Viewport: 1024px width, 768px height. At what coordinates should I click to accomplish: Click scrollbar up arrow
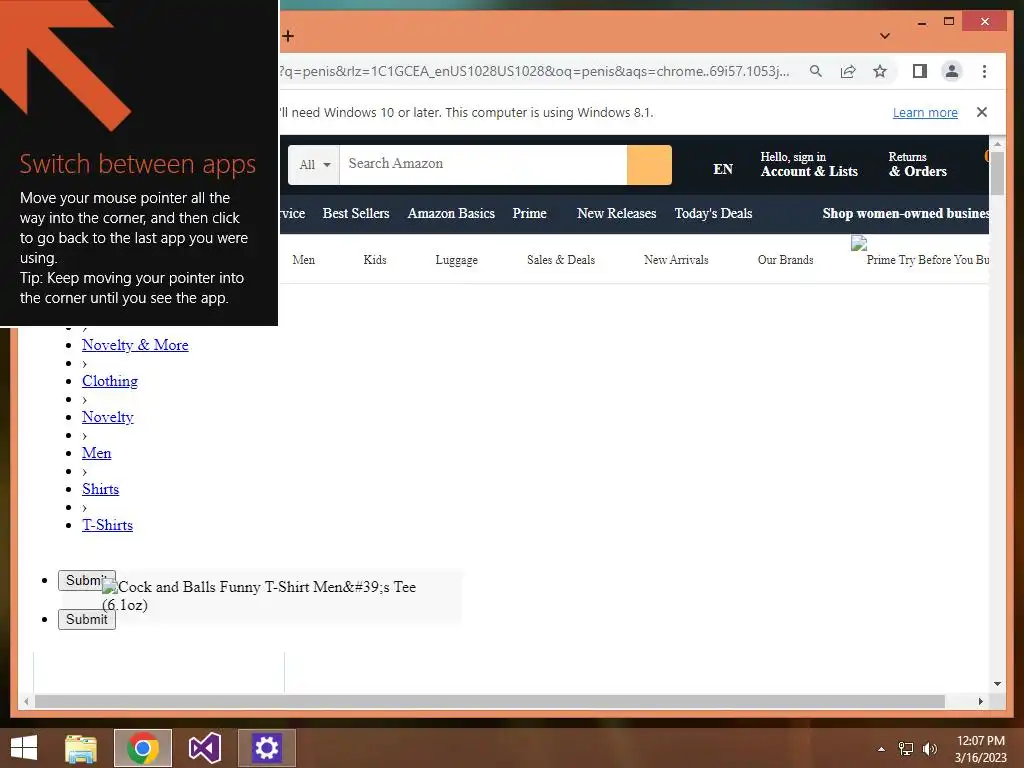(x=997, y=143)
